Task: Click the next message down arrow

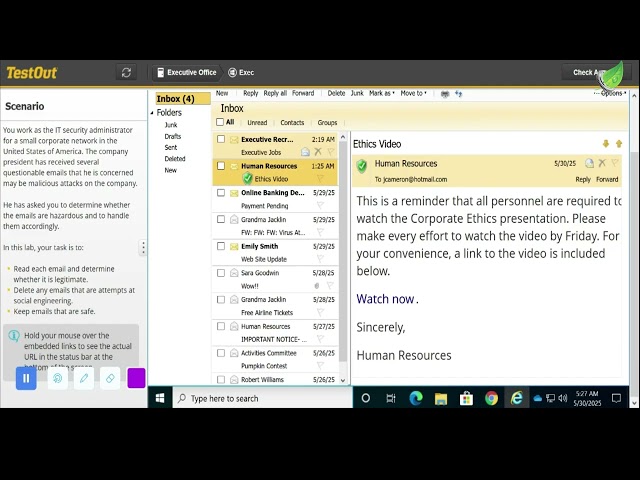Action: 606,144
